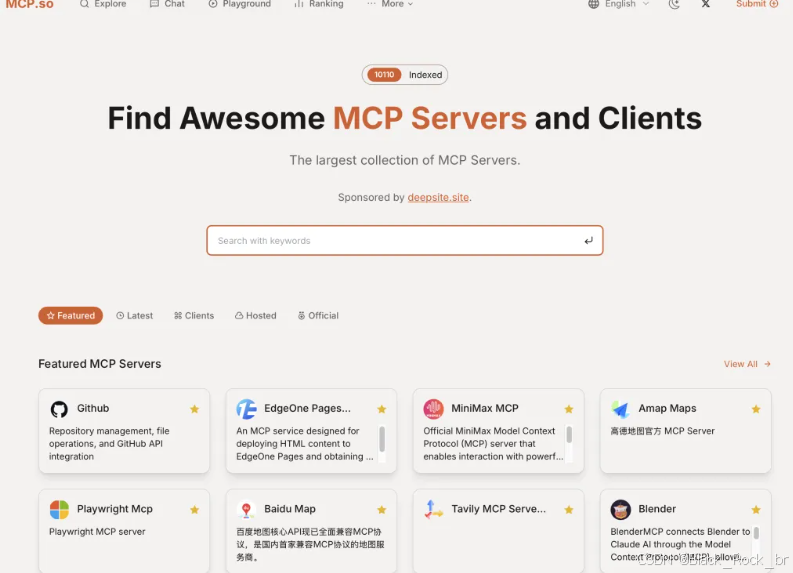Switch to the Hosted tab
The height and width of the screenshot is (573, 793).
click(255, 316)
